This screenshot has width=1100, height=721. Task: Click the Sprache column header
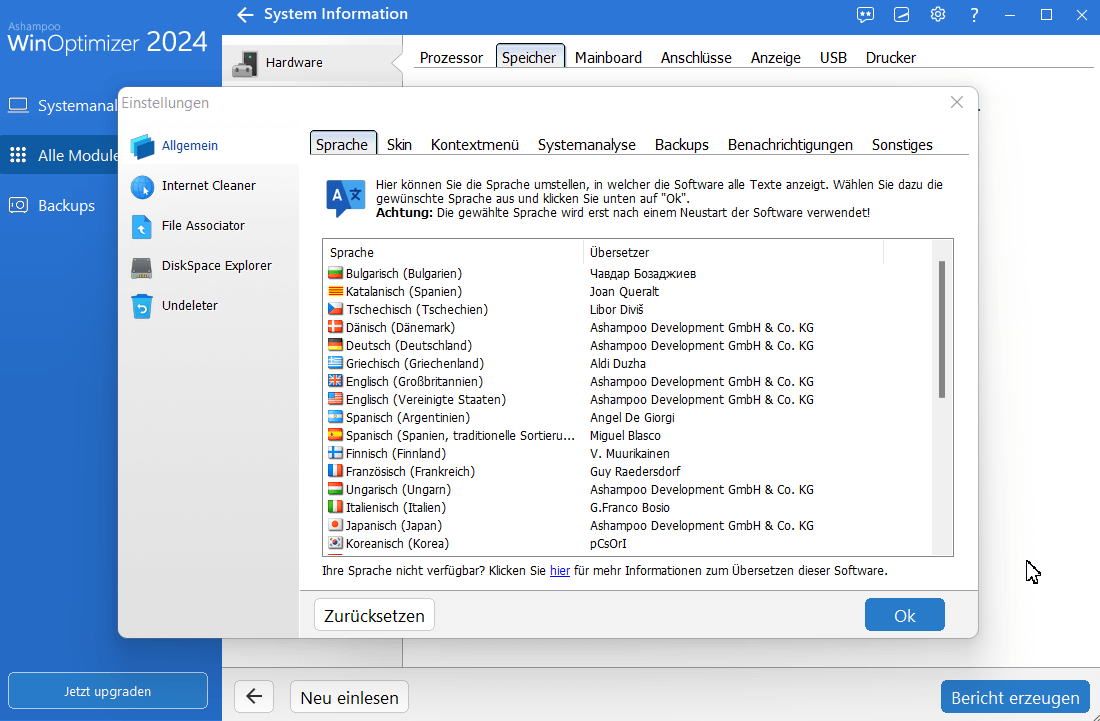[453, 252]
